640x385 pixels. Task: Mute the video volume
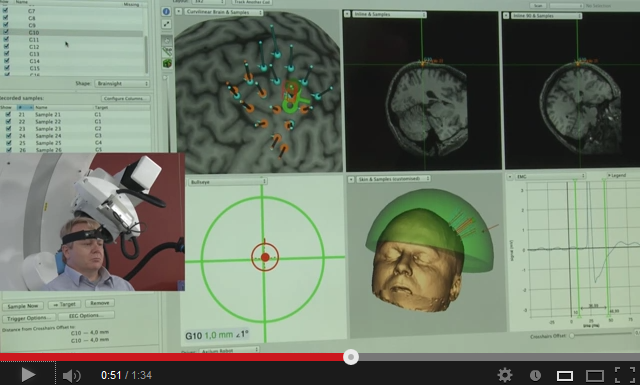[x=71, y=376]
